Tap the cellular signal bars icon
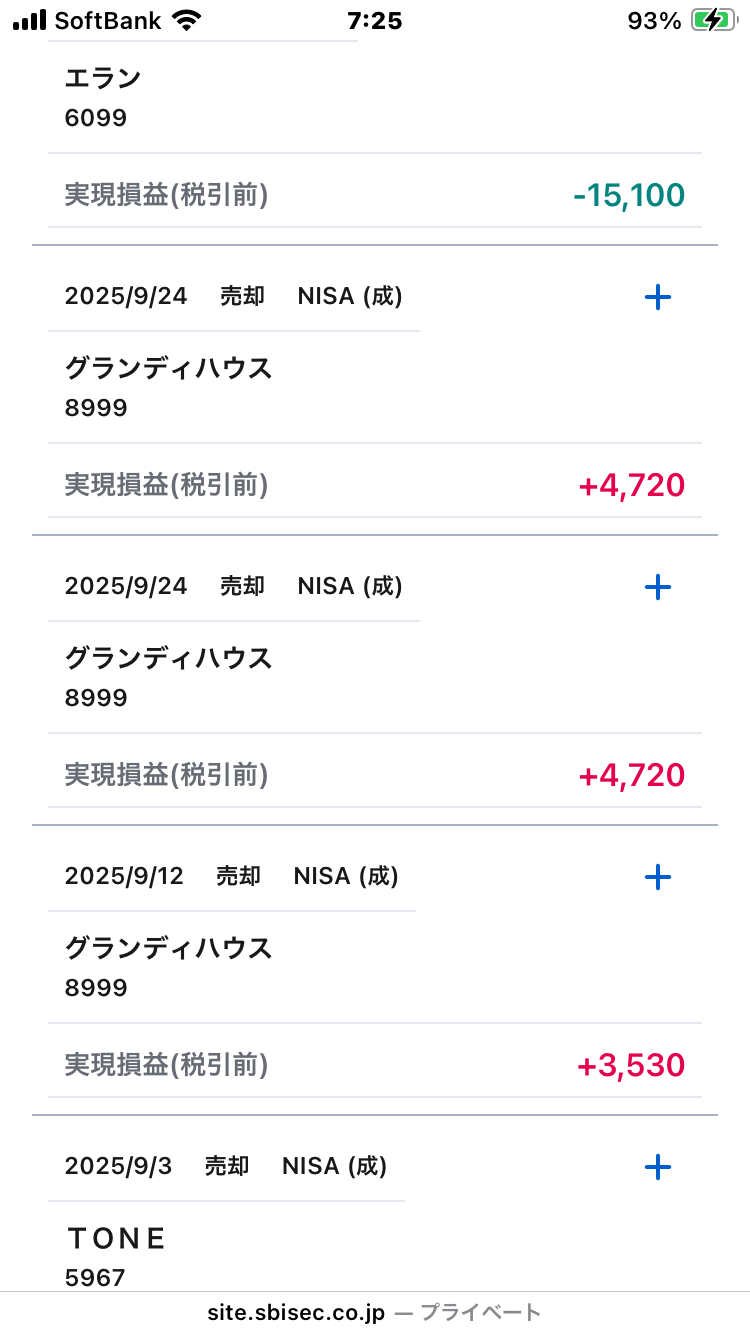The width and height of the screenshot is (750, 1334). pos(30,21)
